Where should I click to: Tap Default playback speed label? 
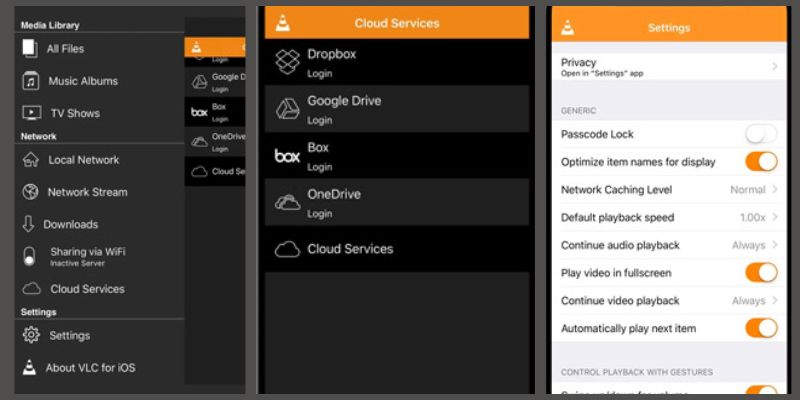[617, 217]
